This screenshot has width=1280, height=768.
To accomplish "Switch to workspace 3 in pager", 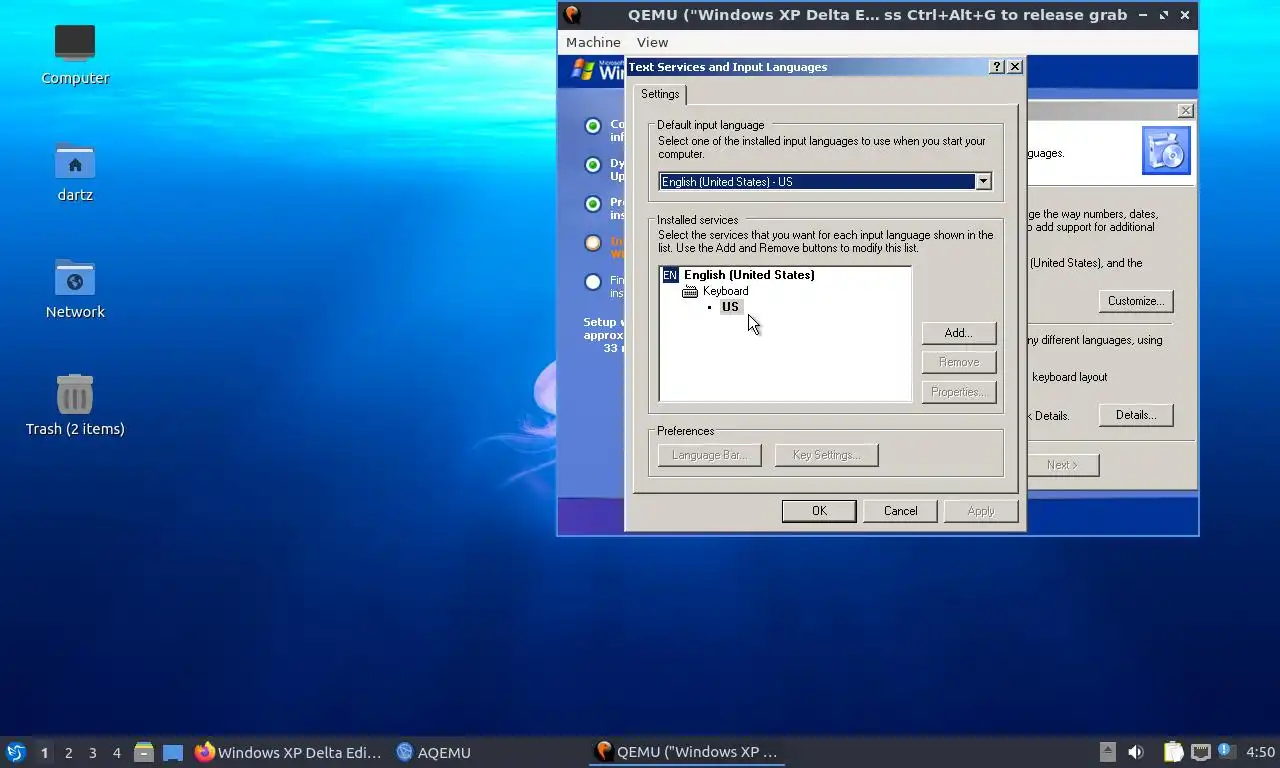I will [92, 752].
